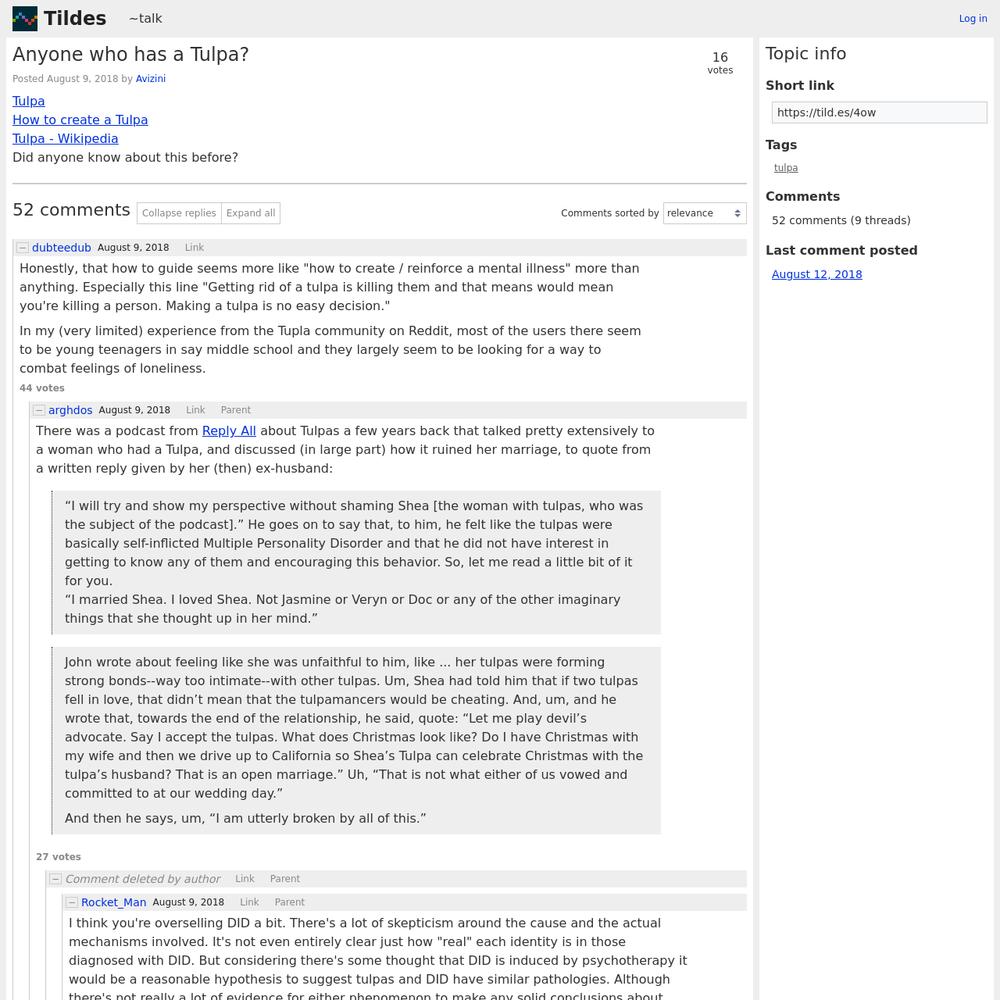
Task: Click the Expand all button
Action: tap(251, 213)
